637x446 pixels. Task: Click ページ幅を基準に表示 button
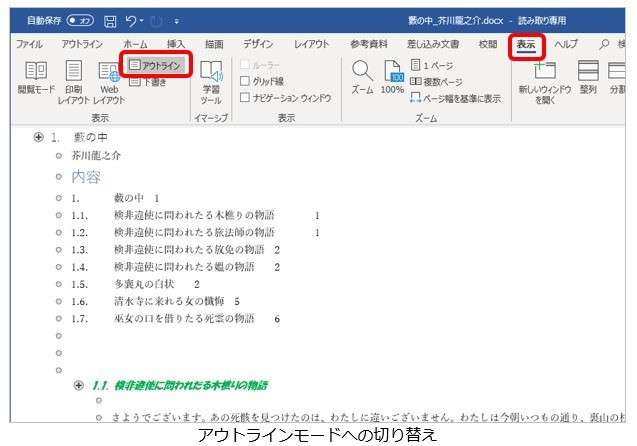(455, 98)
